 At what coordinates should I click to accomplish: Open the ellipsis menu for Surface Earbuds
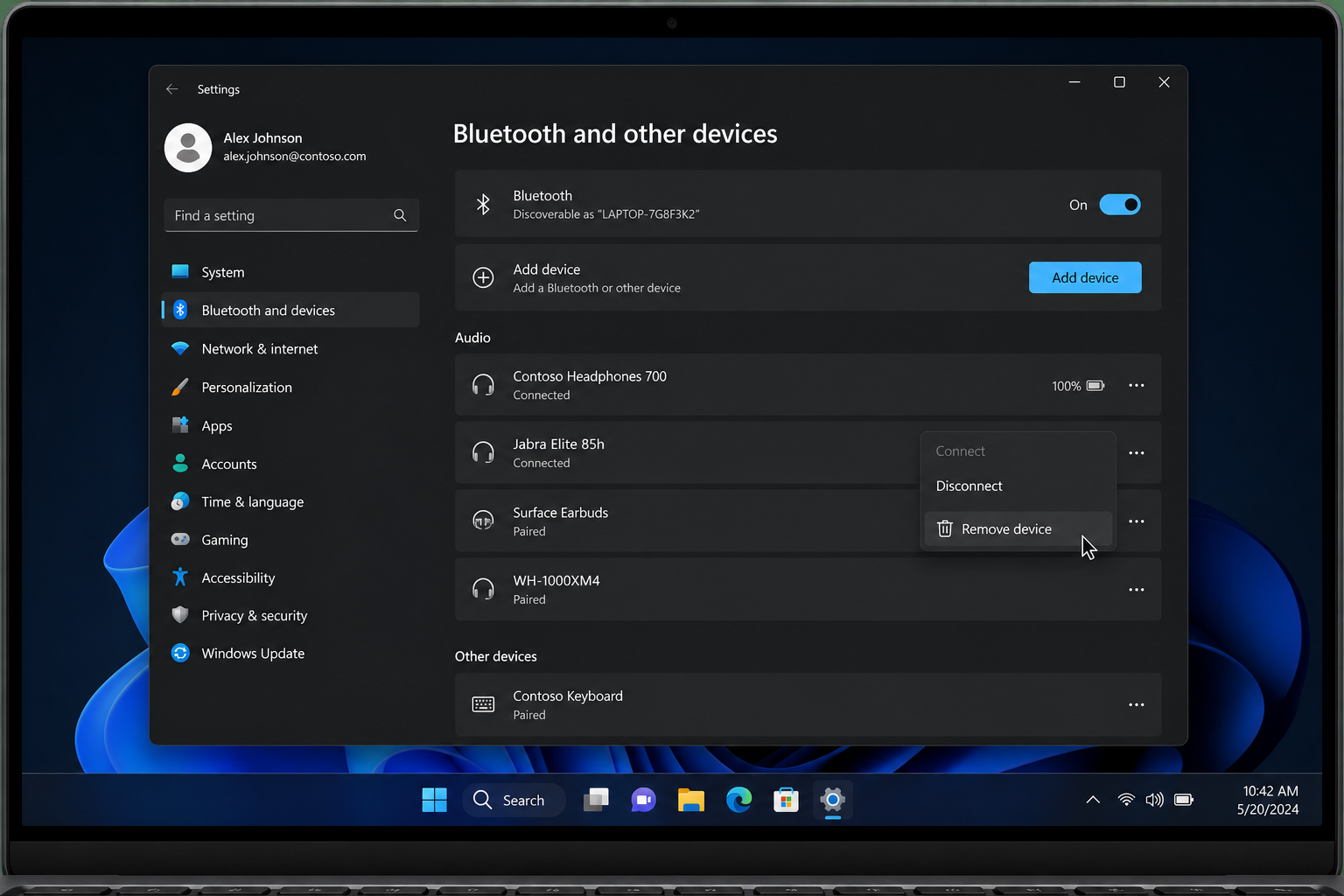[1136, 521]
